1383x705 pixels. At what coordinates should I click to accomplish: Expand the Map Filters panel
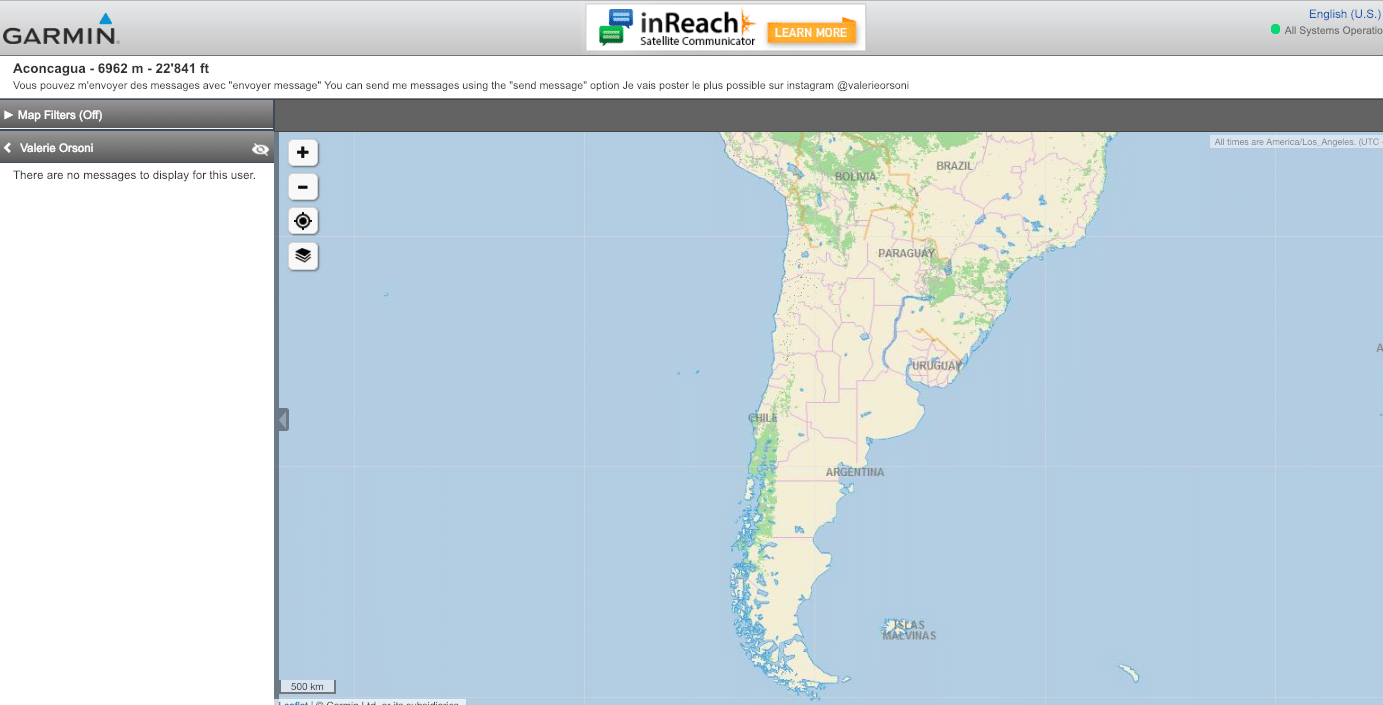pyautogui.click(x=137, y=115)
